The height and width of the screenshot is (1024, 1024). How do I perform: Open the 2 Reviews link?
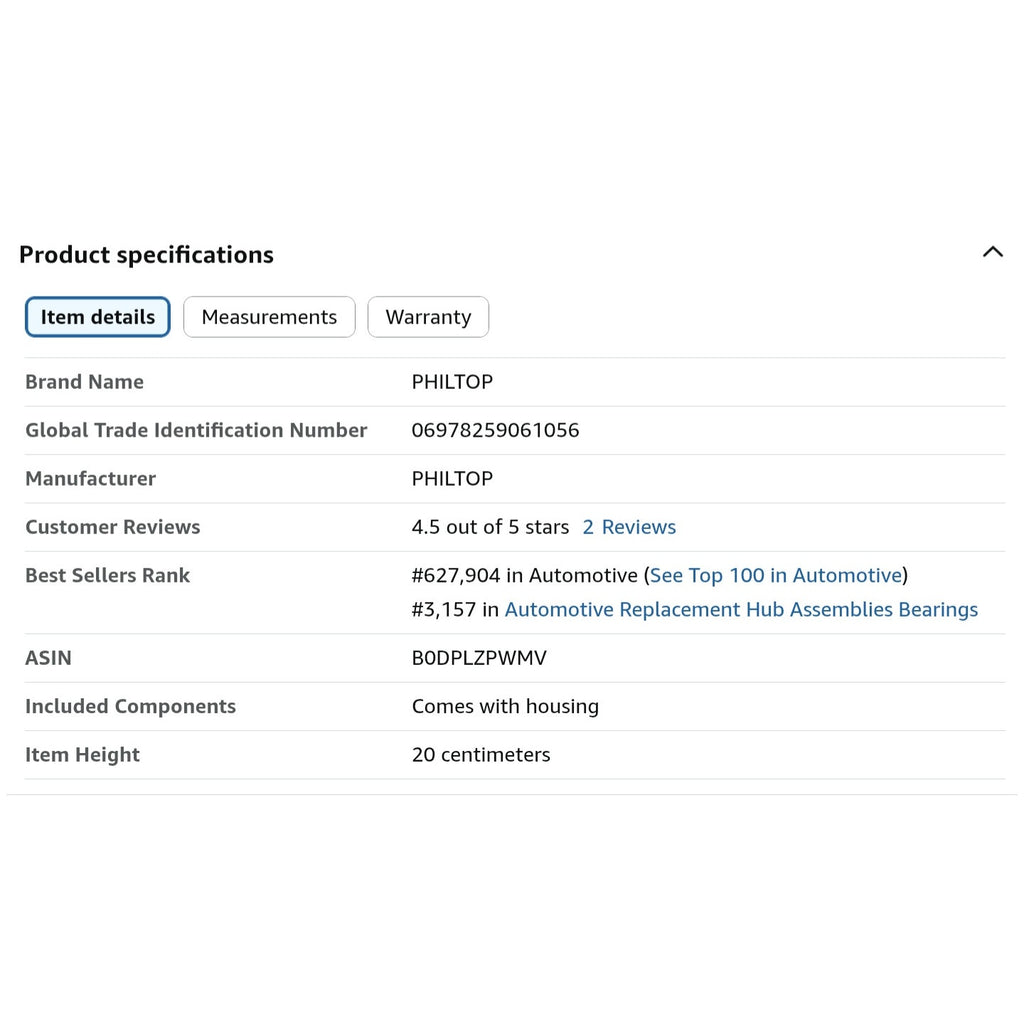(x=629, y=527)
